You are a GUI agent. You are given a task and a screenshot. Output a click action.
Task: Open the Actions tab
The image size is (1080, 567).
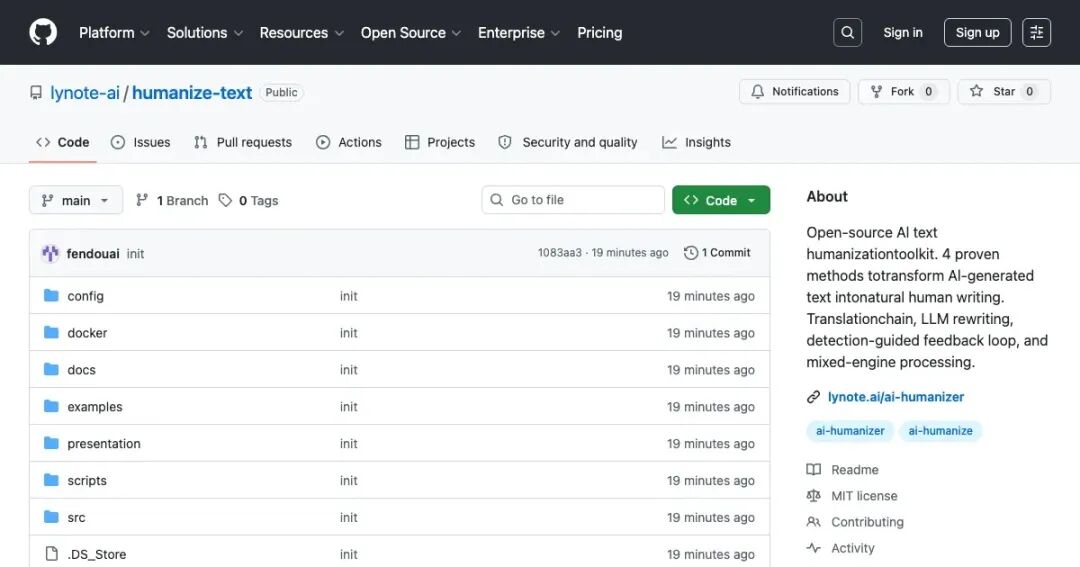pos(349,143)
